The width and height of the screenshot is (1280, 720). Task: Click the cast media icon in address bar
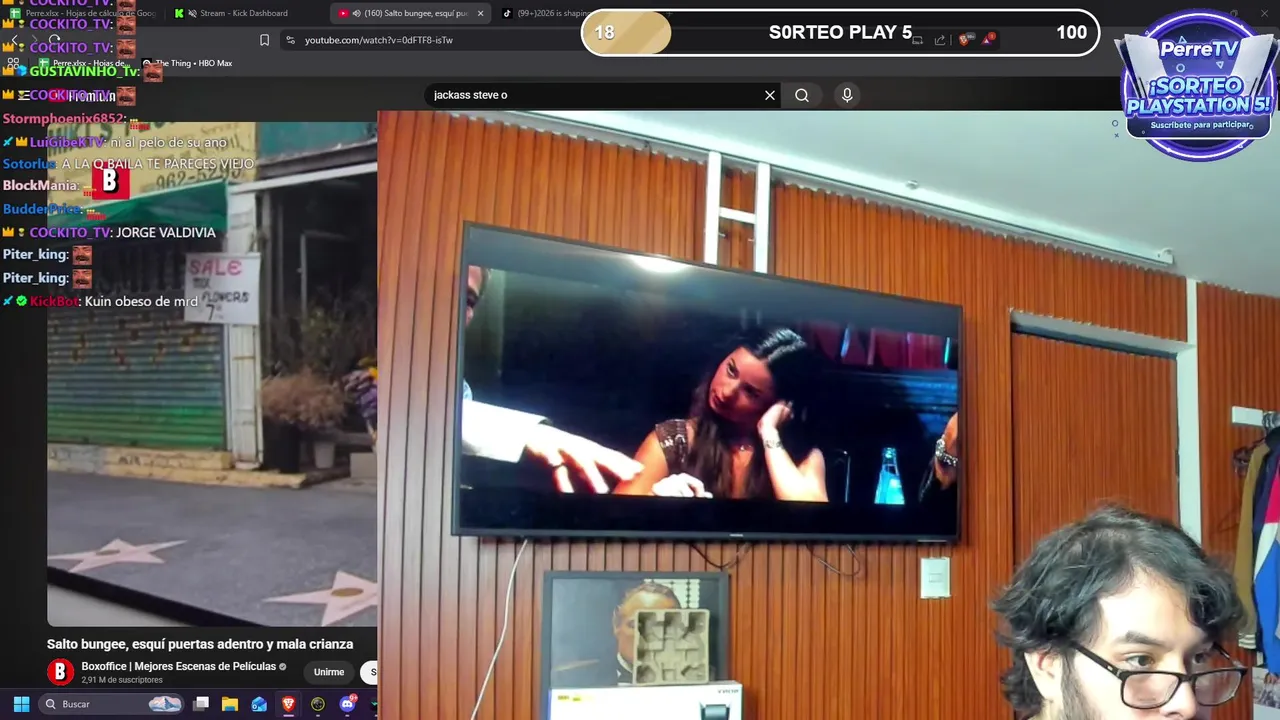tap(917, 40)
